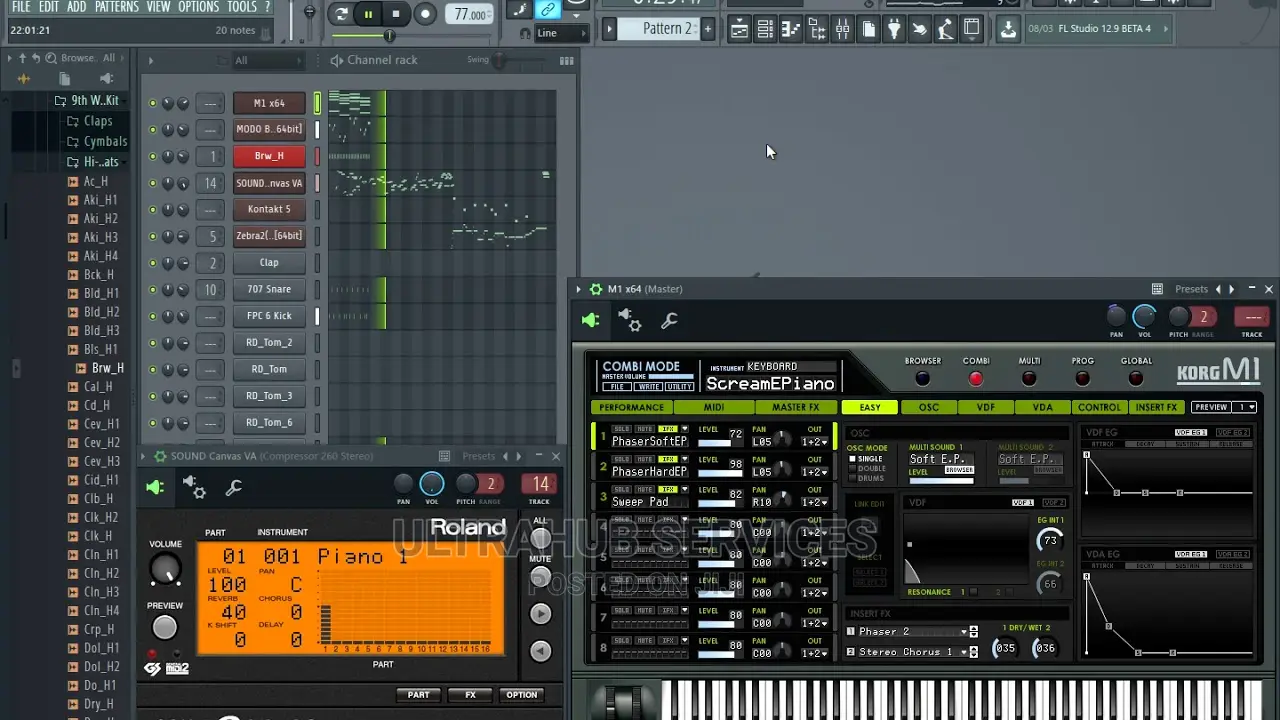Open wrench icon in M1 x64 window
The image size is (1280, 720).
[669, 320]
